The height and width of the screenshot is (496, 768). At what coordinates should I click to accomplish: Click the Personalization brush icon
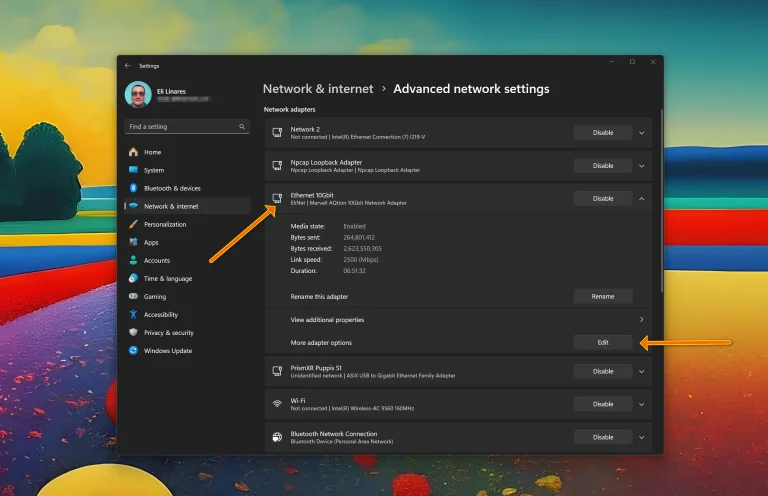point(133,224)
